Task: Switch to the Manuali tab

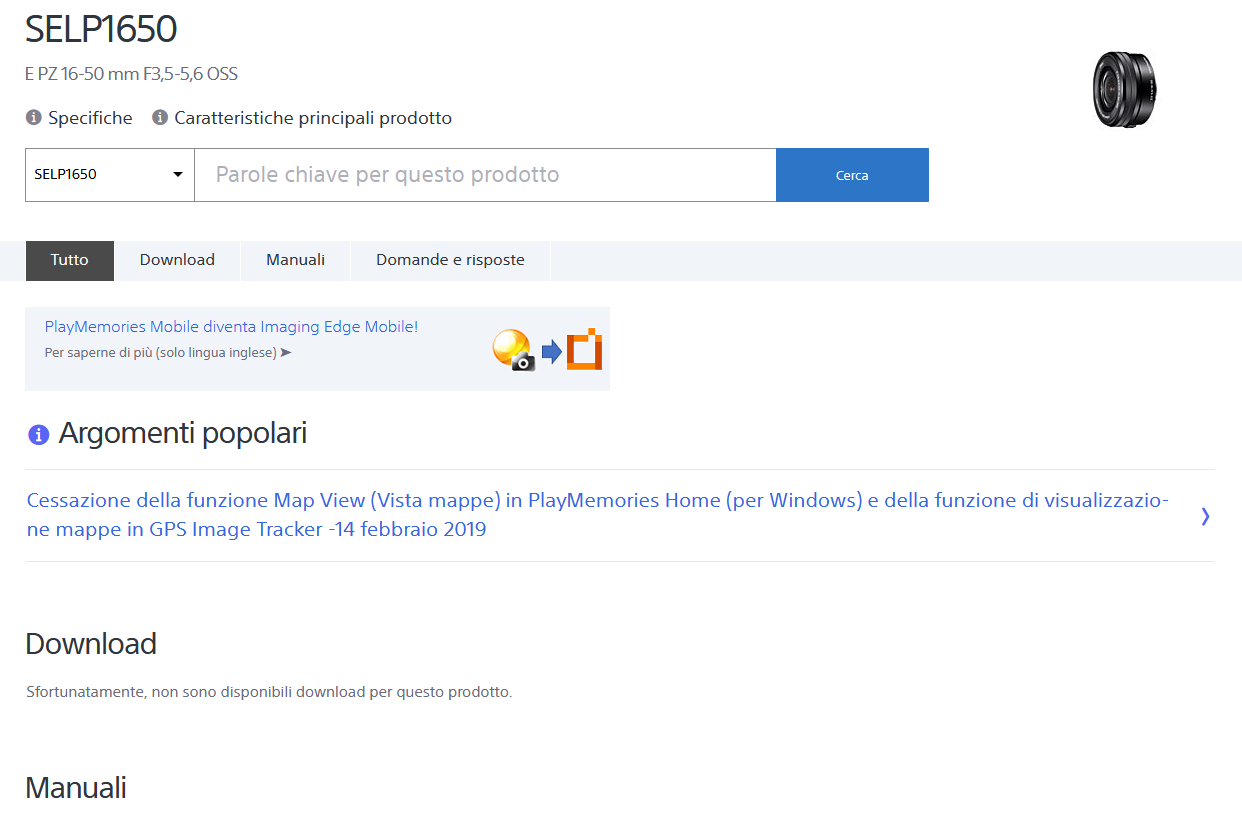Action: click(x=295, y=260)
